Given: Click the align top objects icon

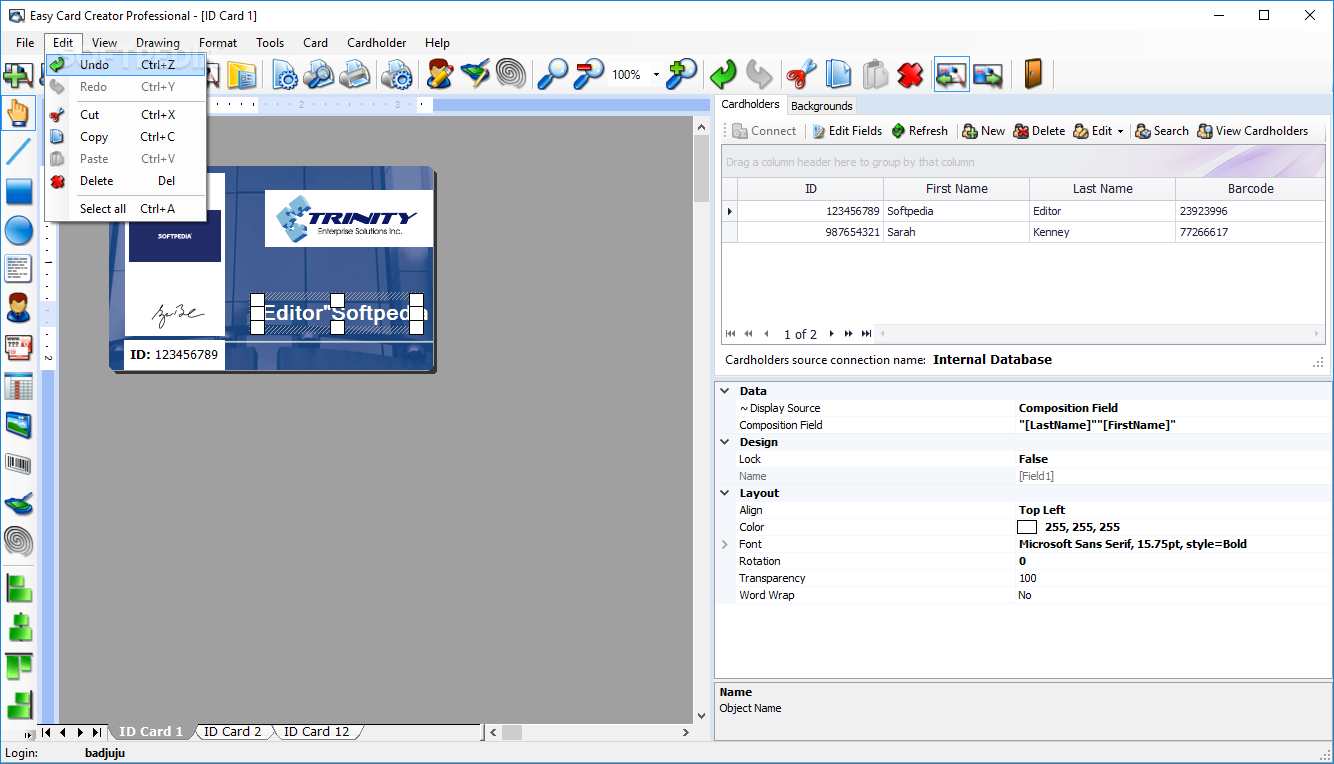Looking at the screenshot, I should pyautogui.click(x=19, y=666).
